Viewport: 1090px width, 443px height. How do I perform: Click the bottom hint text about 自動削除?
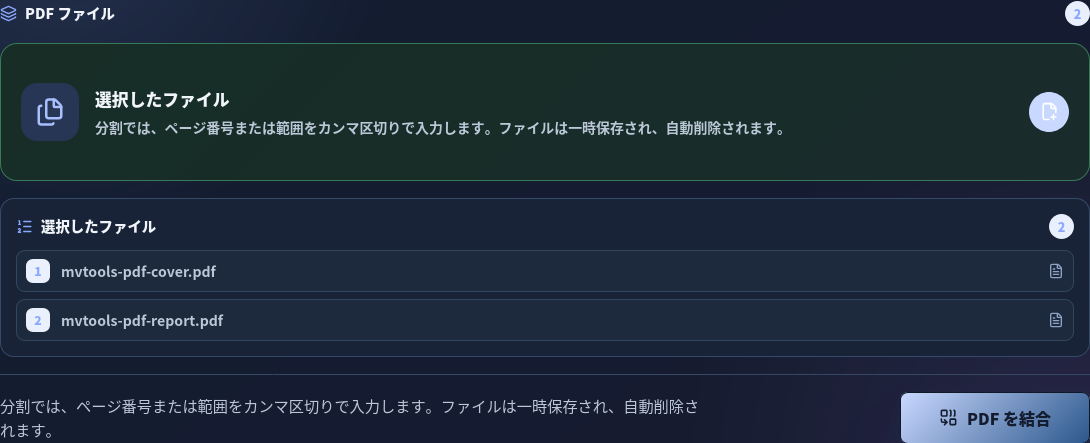coord(349,419)
